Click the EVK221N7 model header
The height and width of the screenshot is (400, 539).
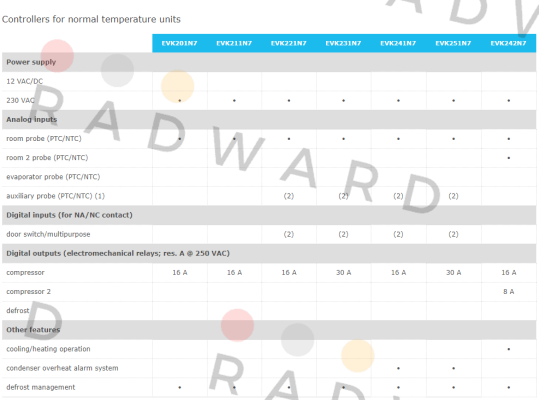289,43
